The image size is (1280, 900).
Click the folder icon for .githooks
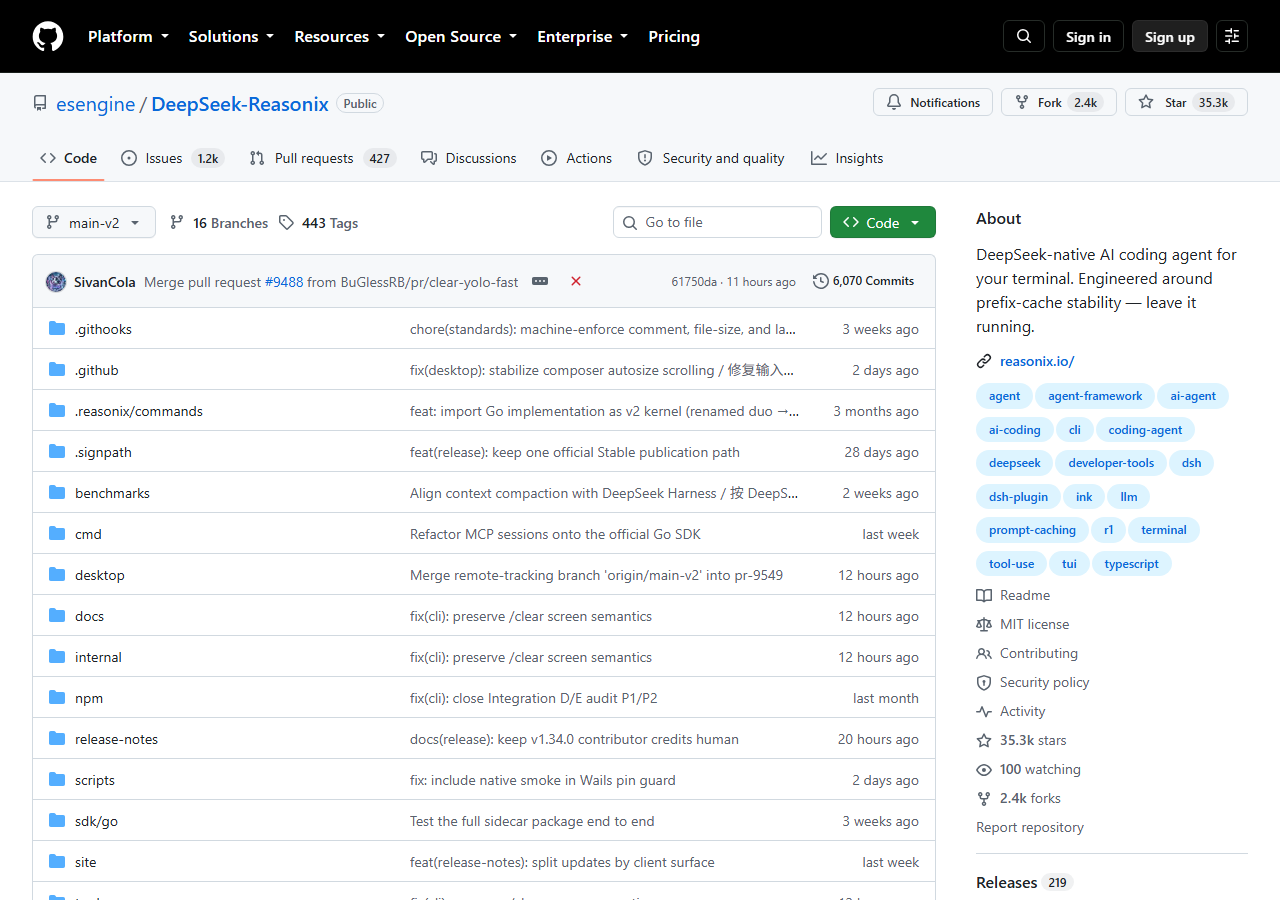(57, 329)
